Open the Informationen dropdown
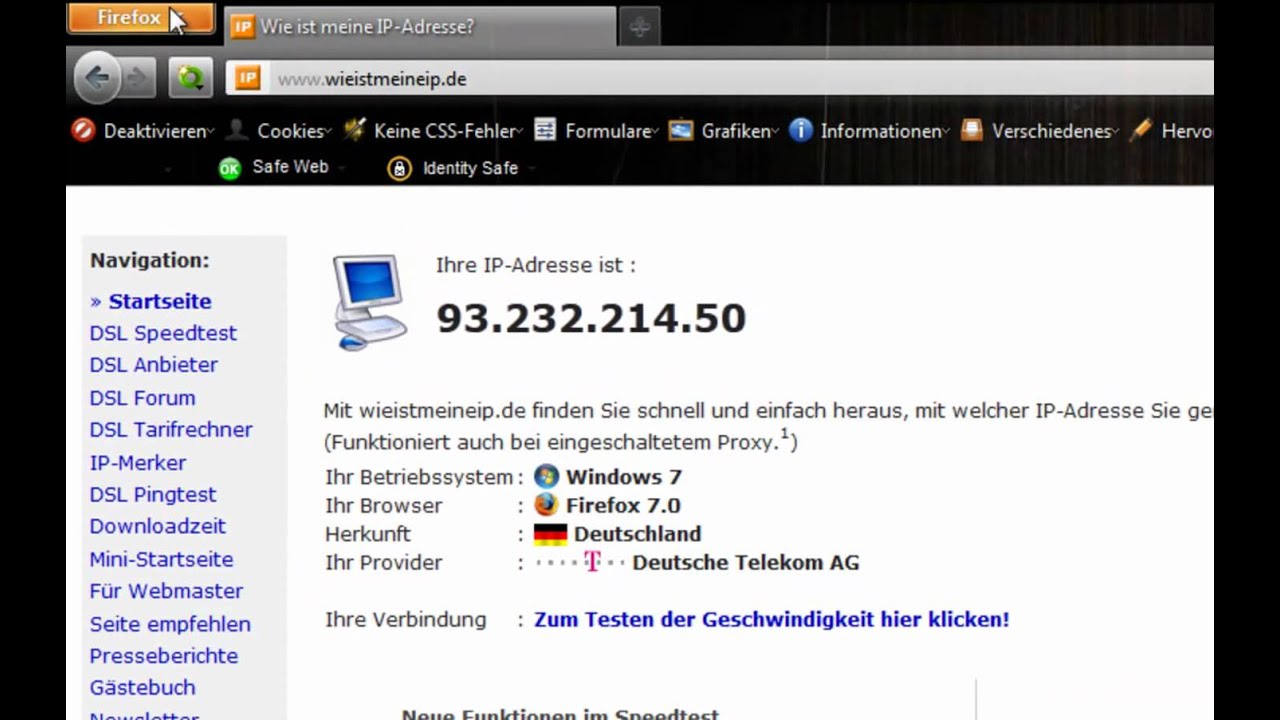 click(884, 131)
